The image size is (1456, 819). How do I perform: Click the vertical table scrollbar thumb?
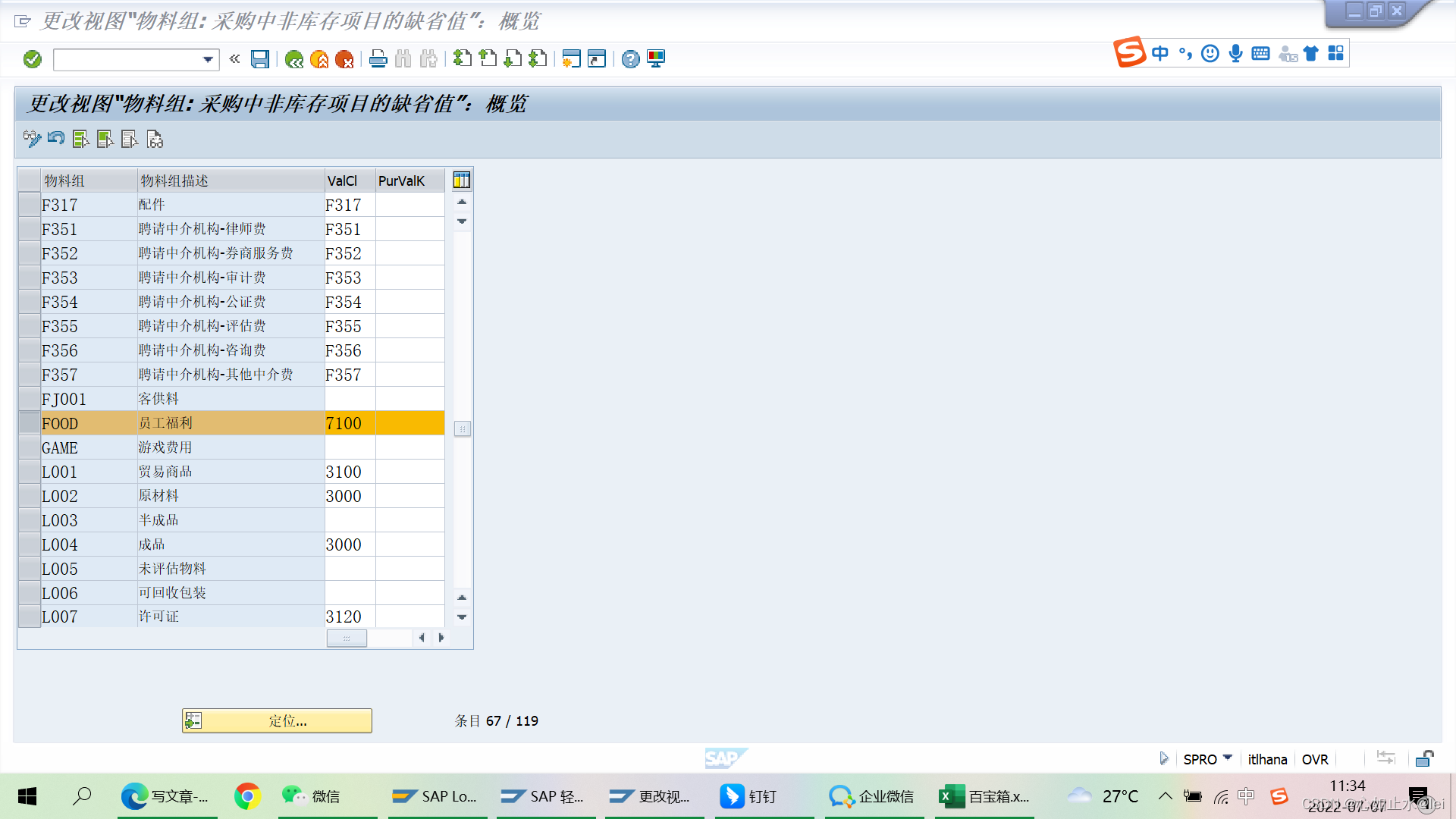pos(462,428)
